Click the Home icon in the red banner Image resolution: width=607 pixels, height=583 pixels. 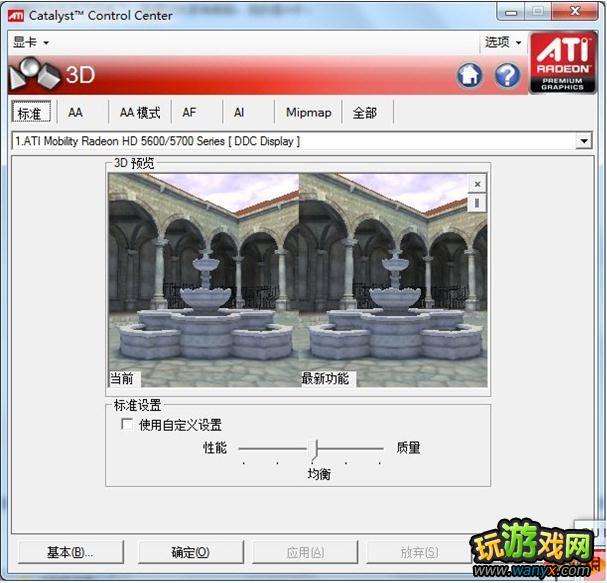[469, 74]
